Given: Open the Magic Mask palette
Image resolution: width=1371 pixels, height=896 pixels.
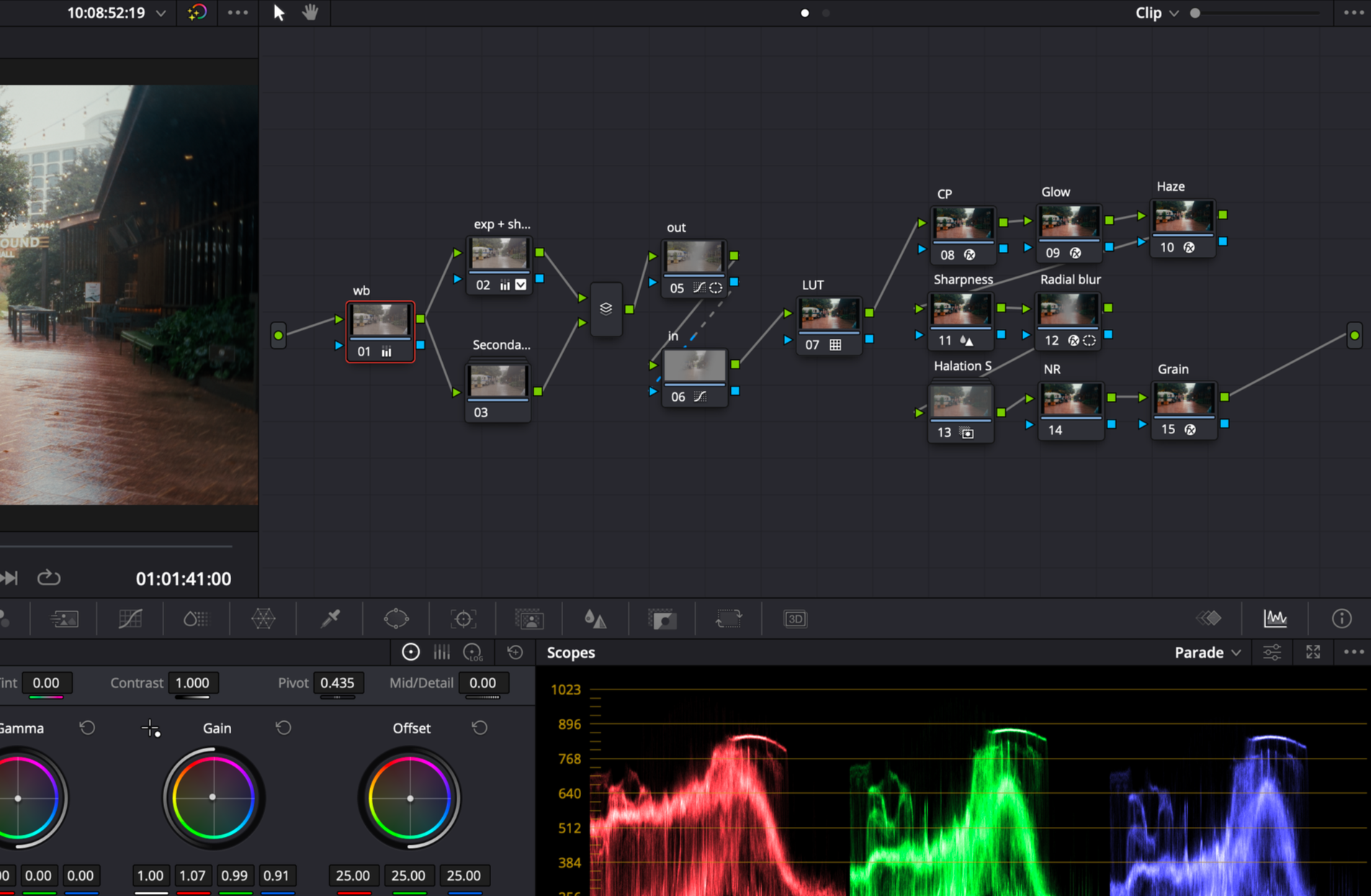Looking at the screenshot, I should tap(529, 618).
